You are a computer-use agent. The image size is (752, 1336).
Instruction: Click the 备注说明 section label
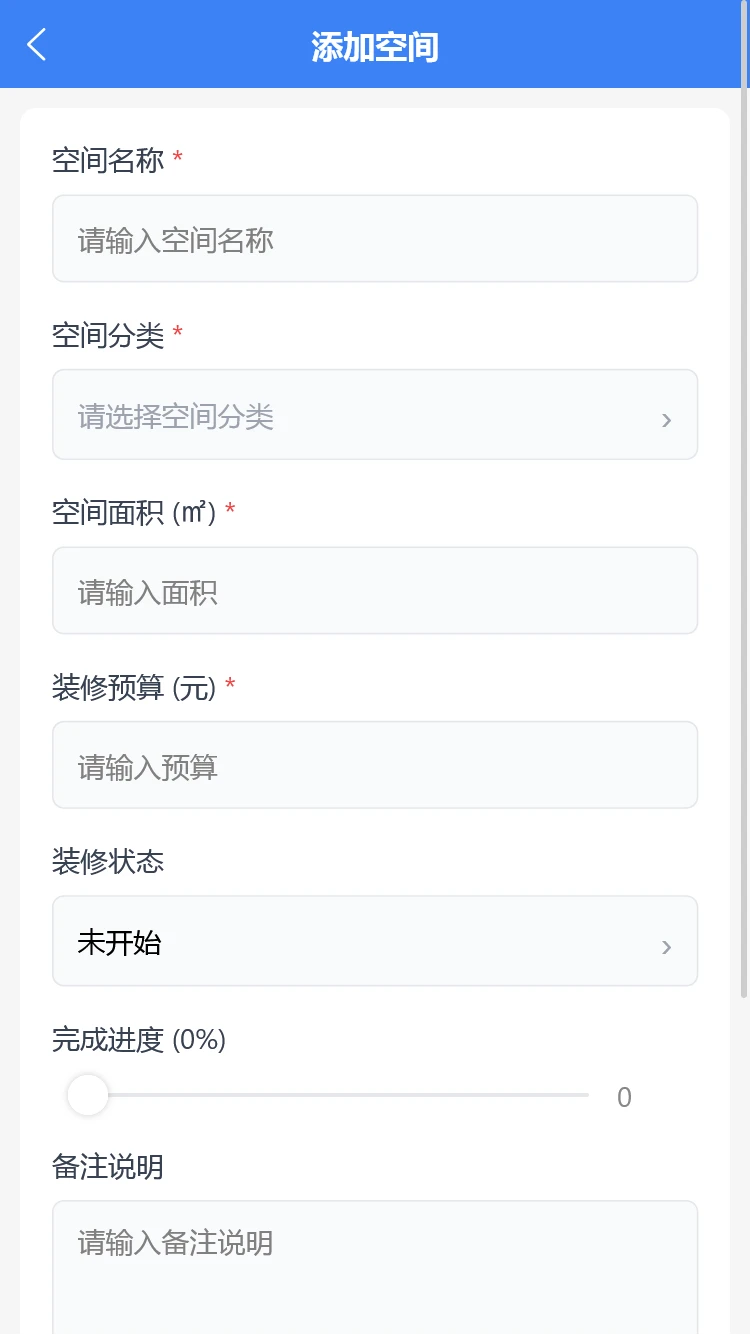107,1166
